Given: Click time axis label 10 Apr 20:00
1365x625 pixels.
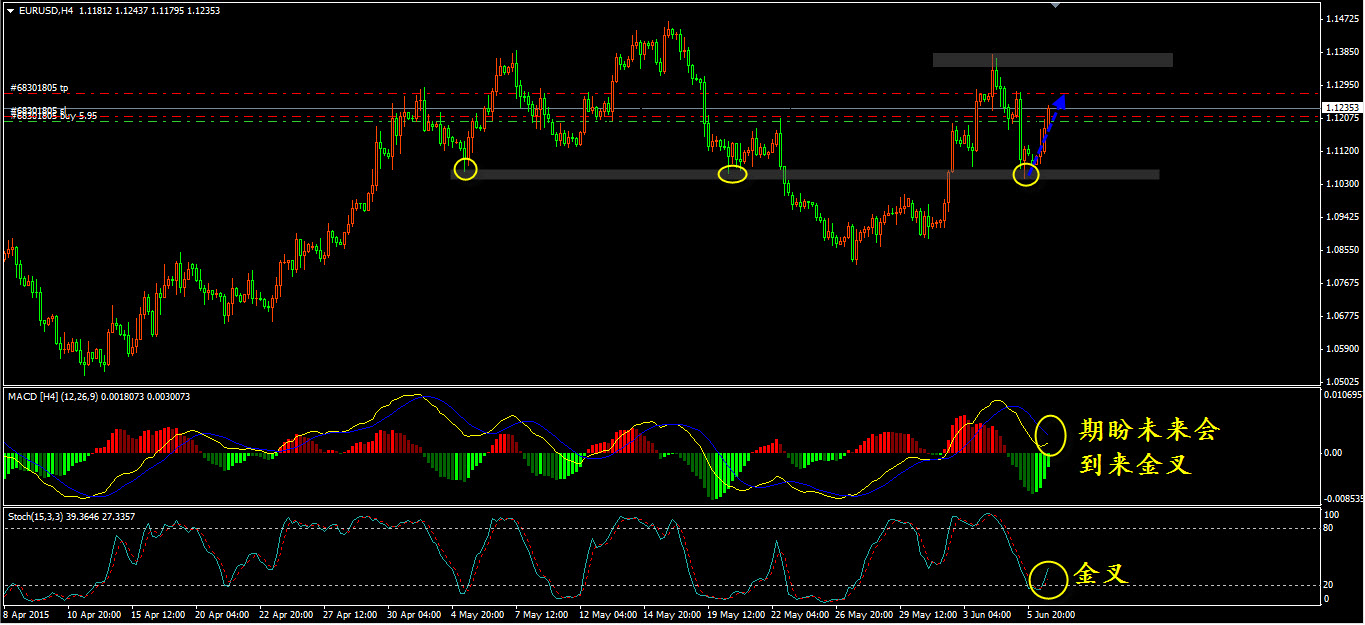Looking at the screenshot, I should [95, 613].
